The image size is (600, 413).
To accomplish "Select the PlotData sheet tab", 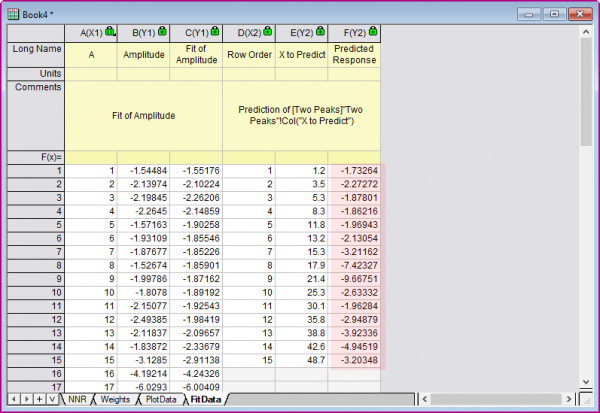I will coord(160,399).
